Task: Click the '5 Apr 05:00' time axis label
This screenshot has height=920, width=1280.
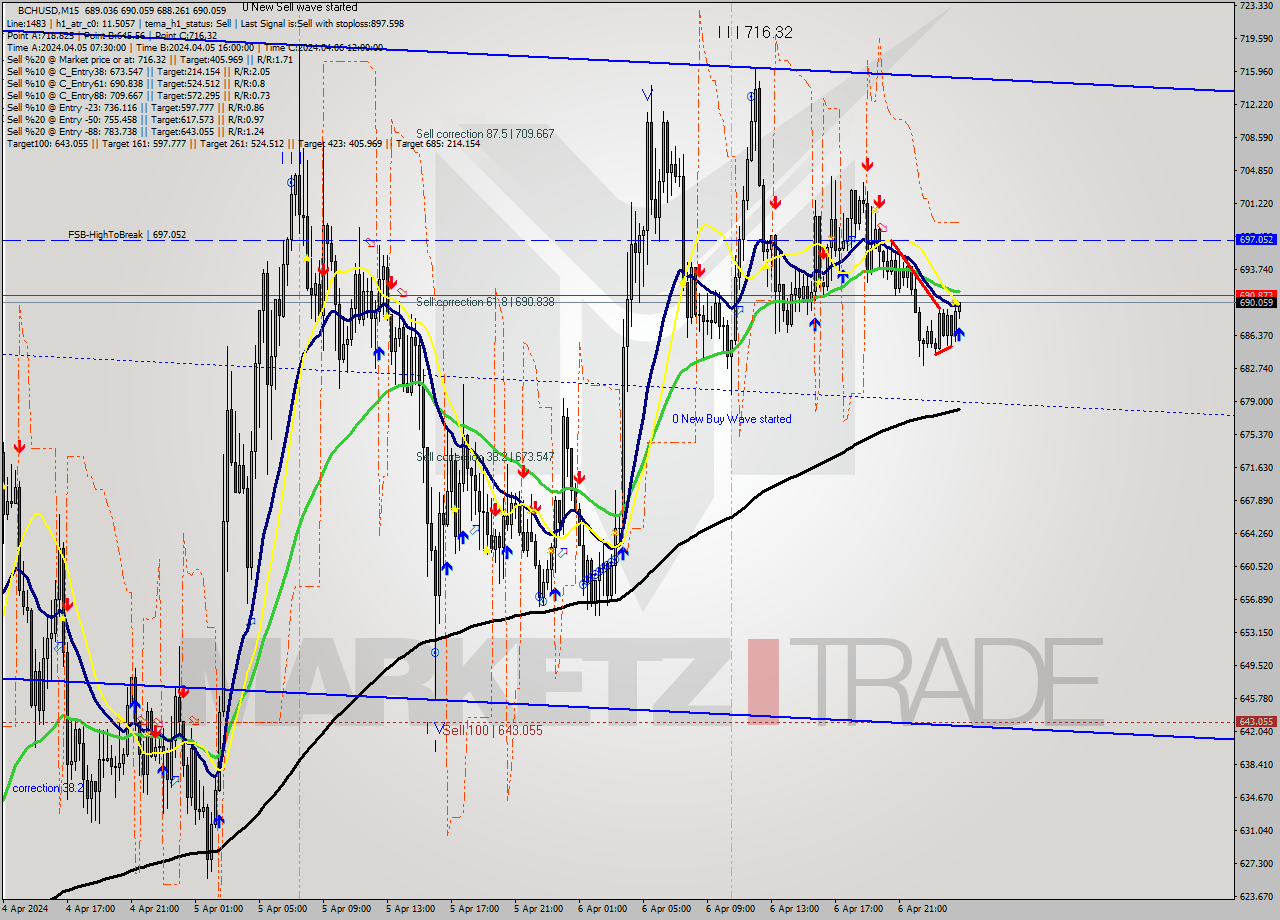Action: pos(283,910)
